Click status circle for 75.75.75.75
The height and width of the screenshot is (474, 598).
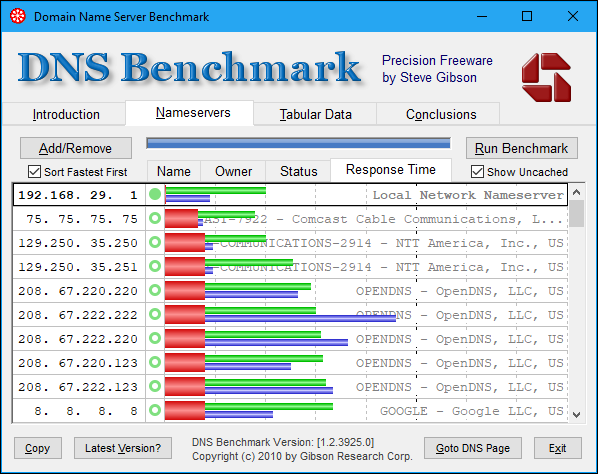pos(155,219)
